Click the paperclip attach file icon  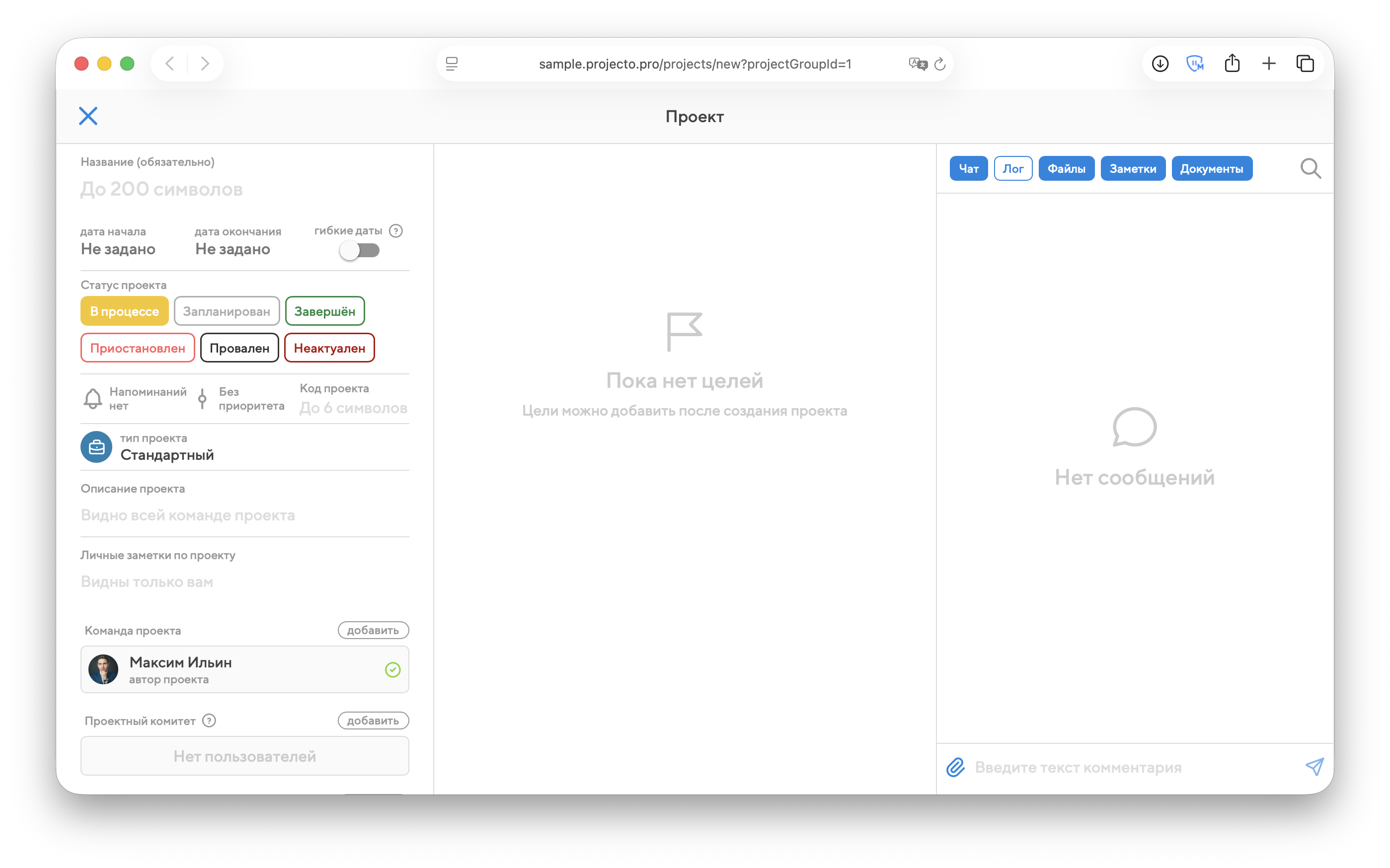coord(955,767)
